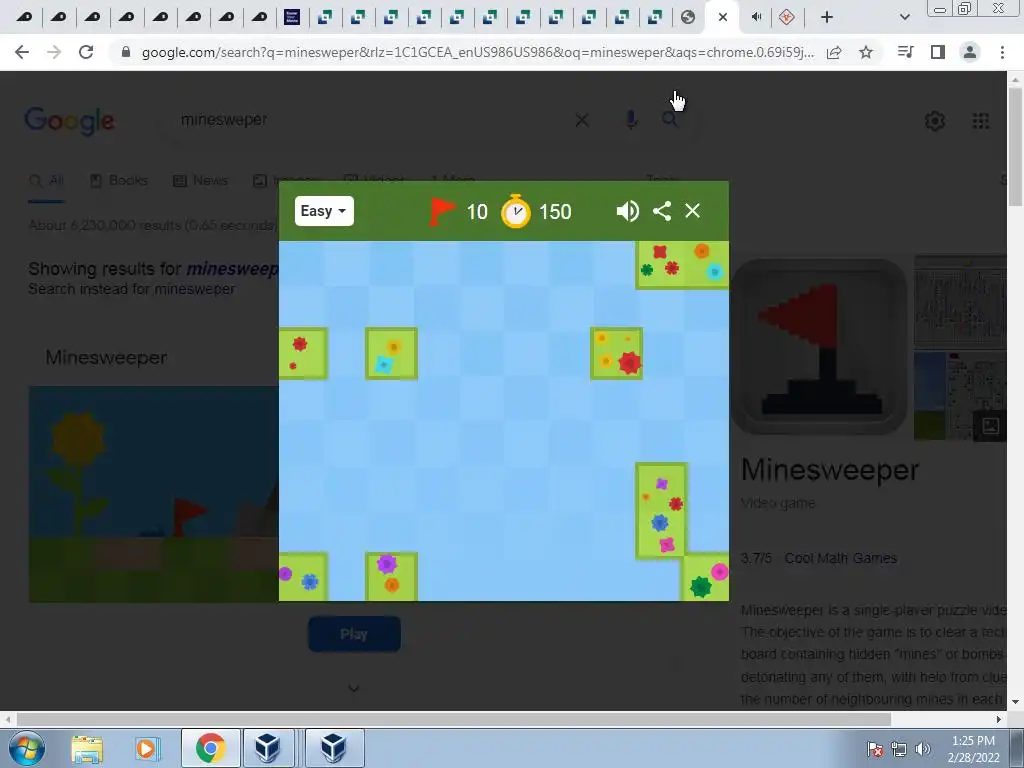Expand the chevron below Play button
The width and height of the screenshot is (1024, 768).
click(353, 688)
